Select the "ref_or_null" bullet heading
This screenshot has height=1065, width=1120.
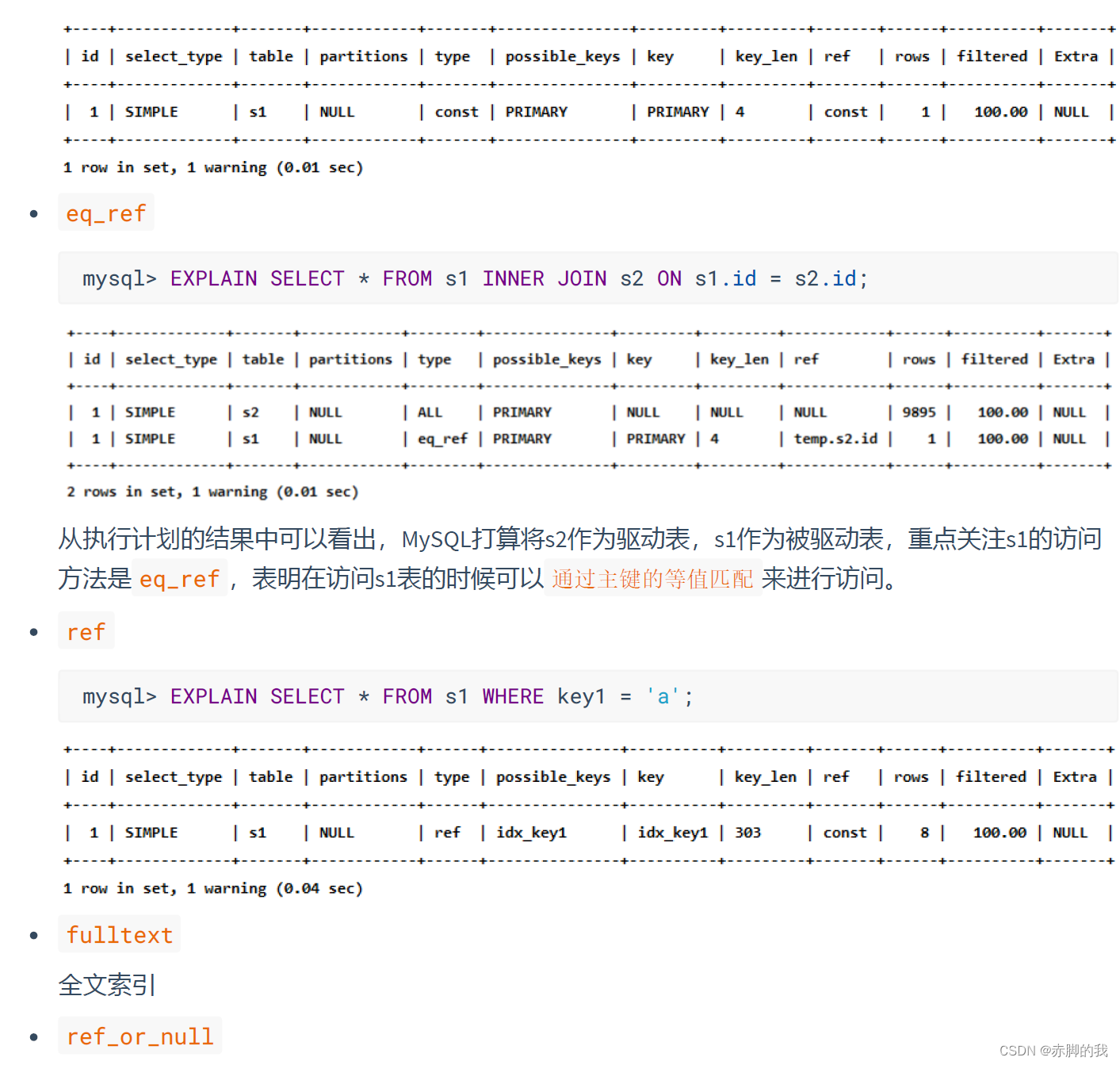[140, 1036]
